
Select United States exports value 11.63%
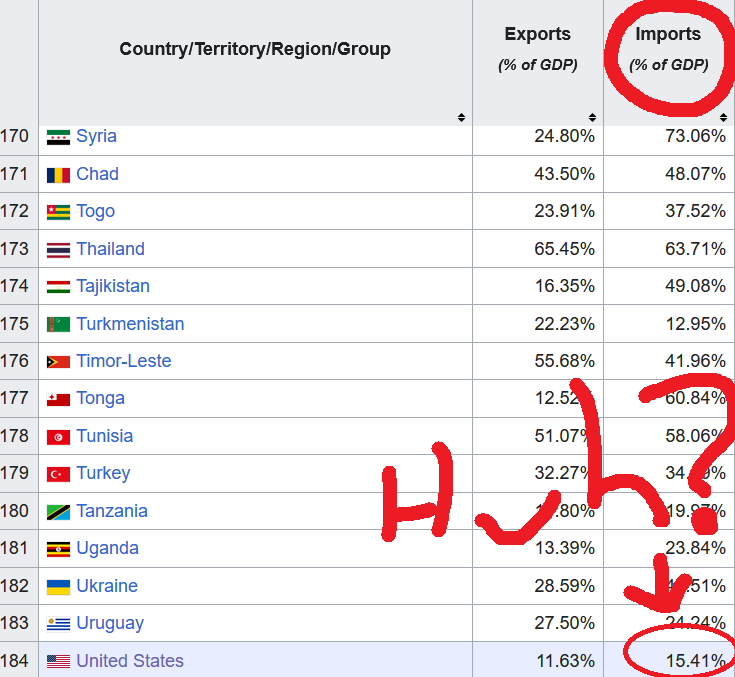click(x=565, y=661)
